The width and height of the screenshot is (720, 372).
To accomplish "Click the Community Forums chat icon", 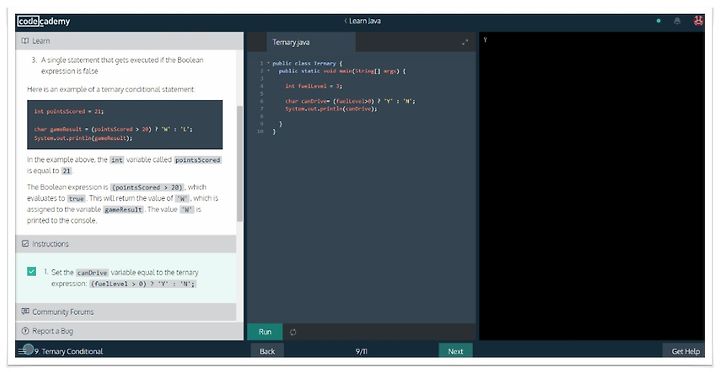I will (25, 312).
